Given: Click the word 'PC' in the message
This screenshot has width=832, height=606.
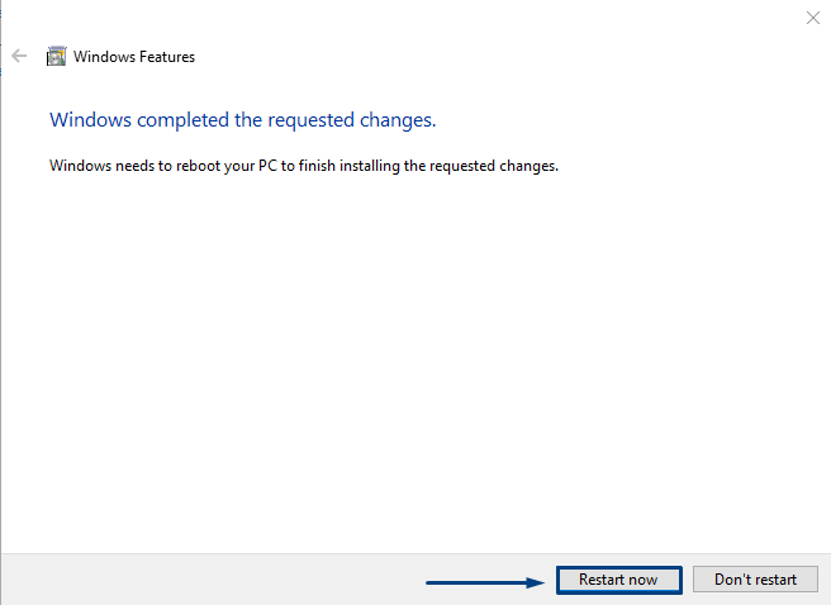Looking at the screenshot, I should (268, 166).
